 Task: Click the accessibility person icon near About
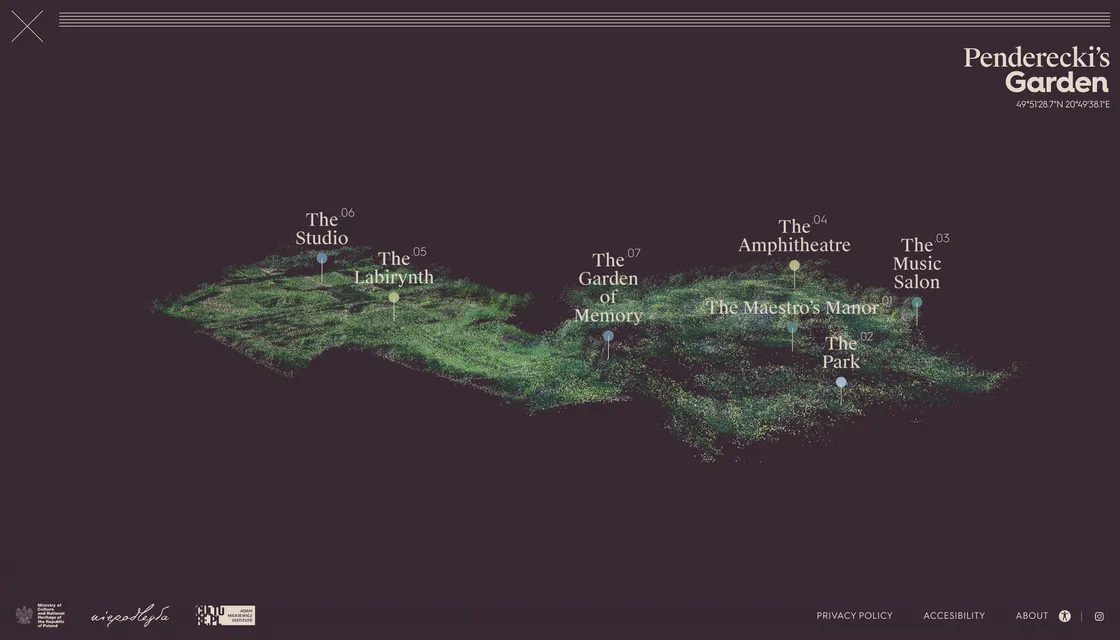1064,615
